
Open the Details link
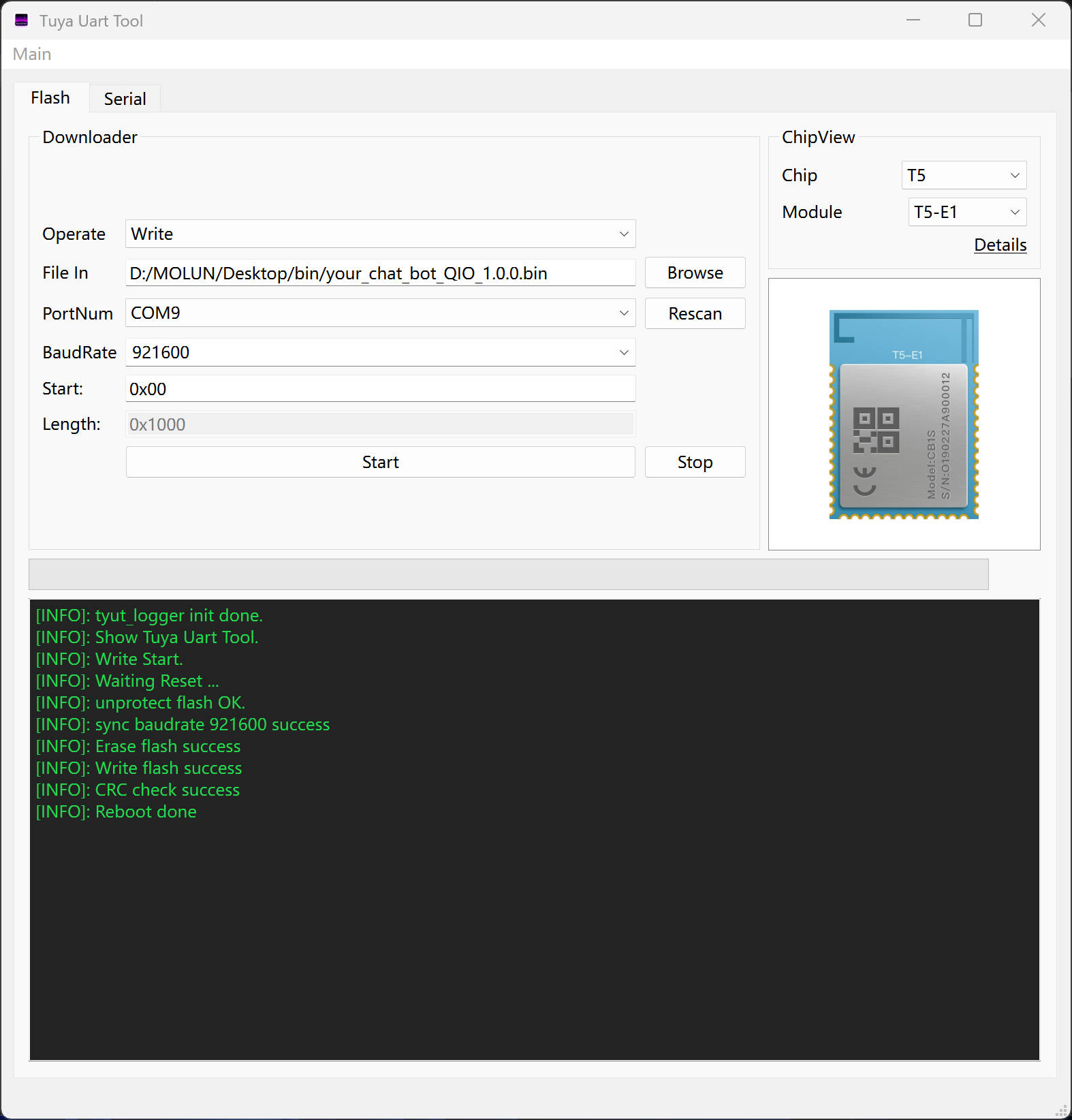[x=1000, y=245]
